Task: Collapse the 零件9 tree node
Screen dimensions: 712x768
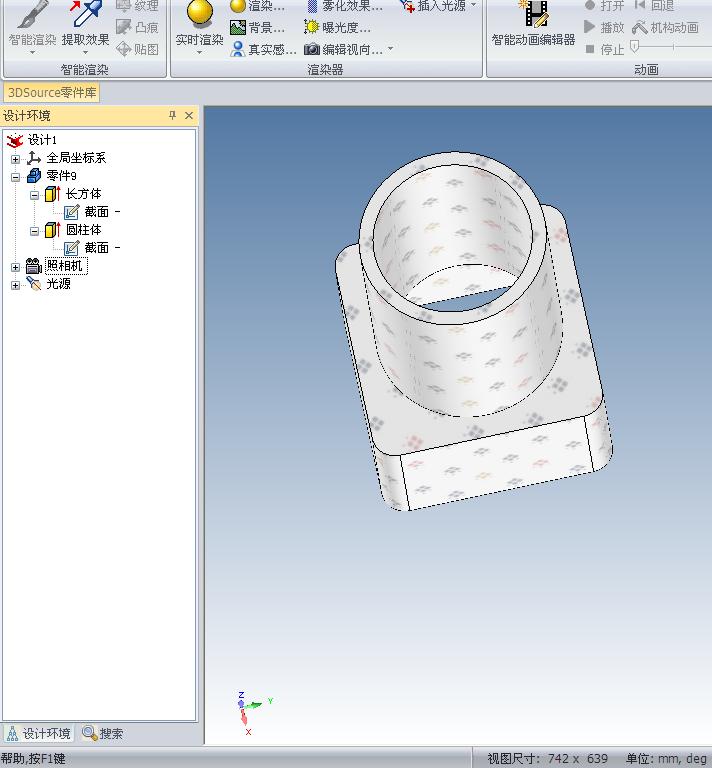Action: pos(15,176)
